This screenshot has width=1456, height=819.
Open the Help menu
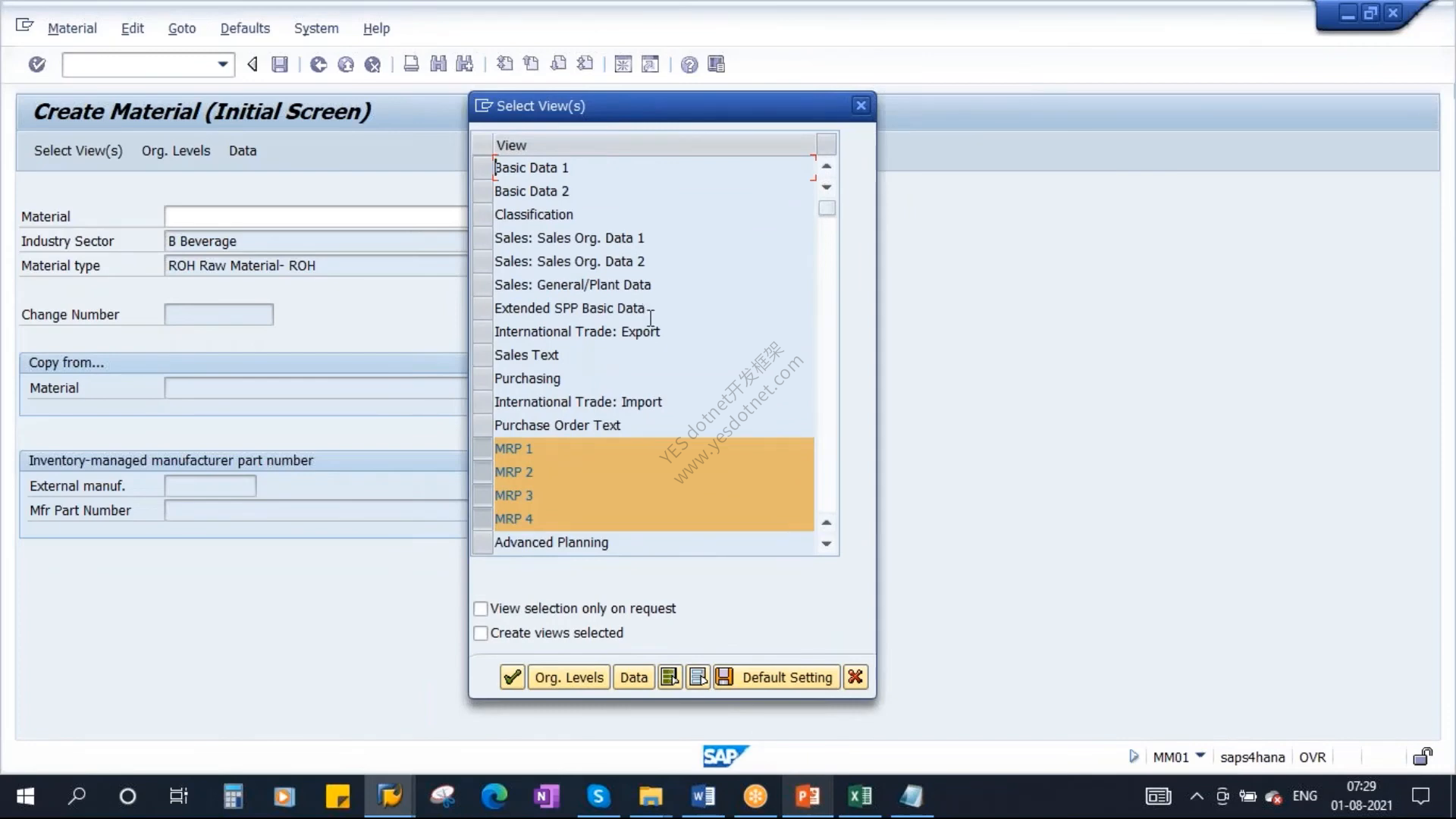point(376,28)
